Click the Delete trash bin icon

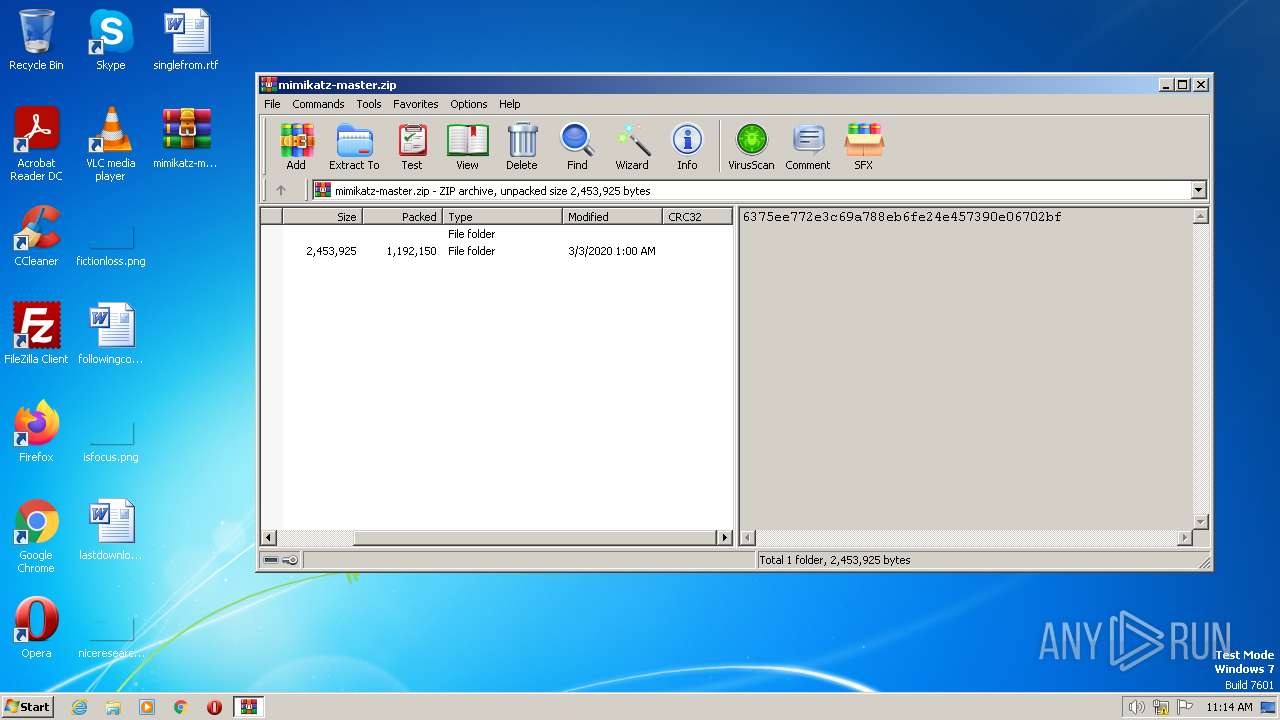tap(521, 147)
